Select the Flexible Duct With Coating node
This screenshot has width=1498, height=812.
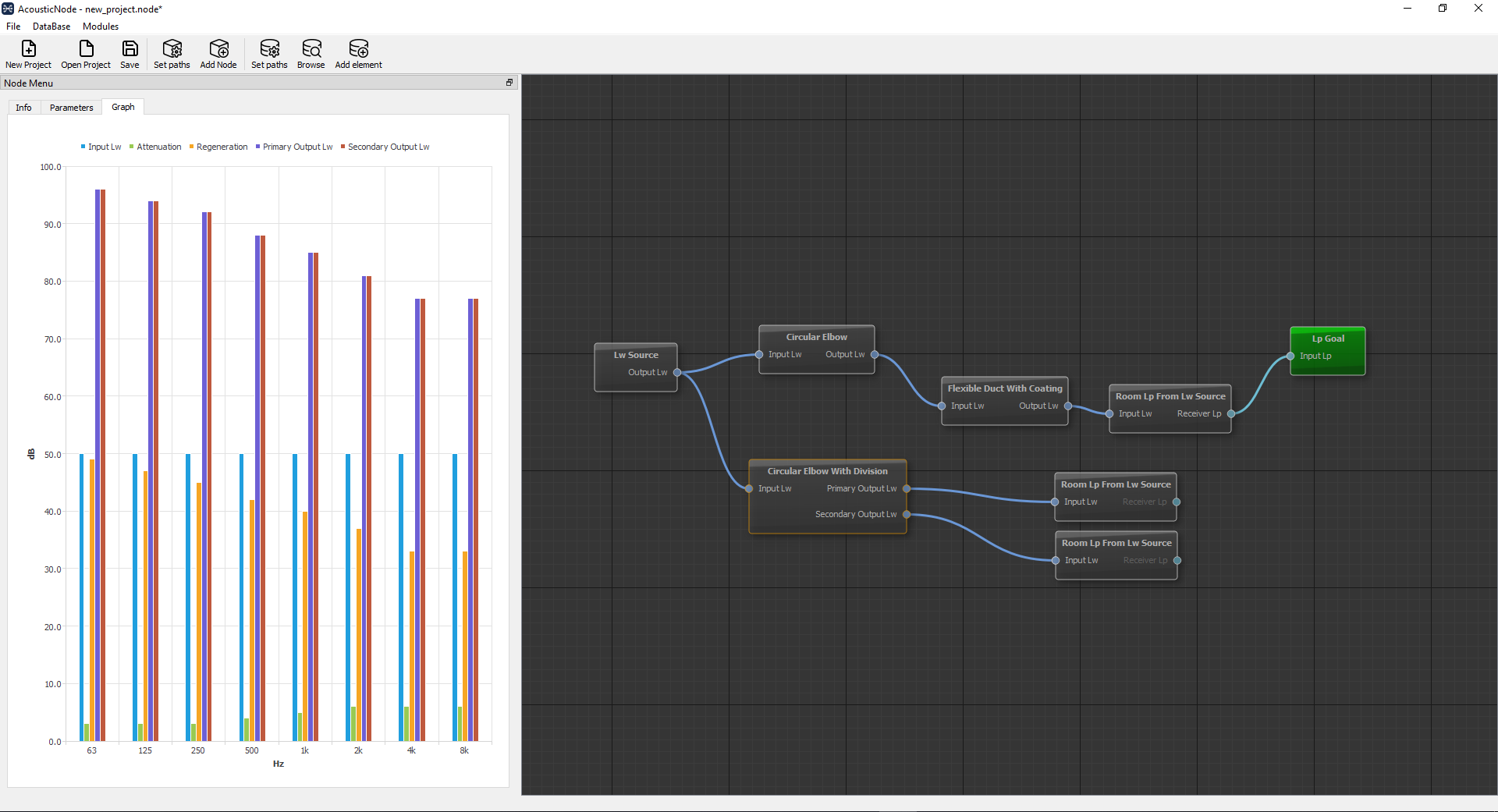click(1004, 388)
